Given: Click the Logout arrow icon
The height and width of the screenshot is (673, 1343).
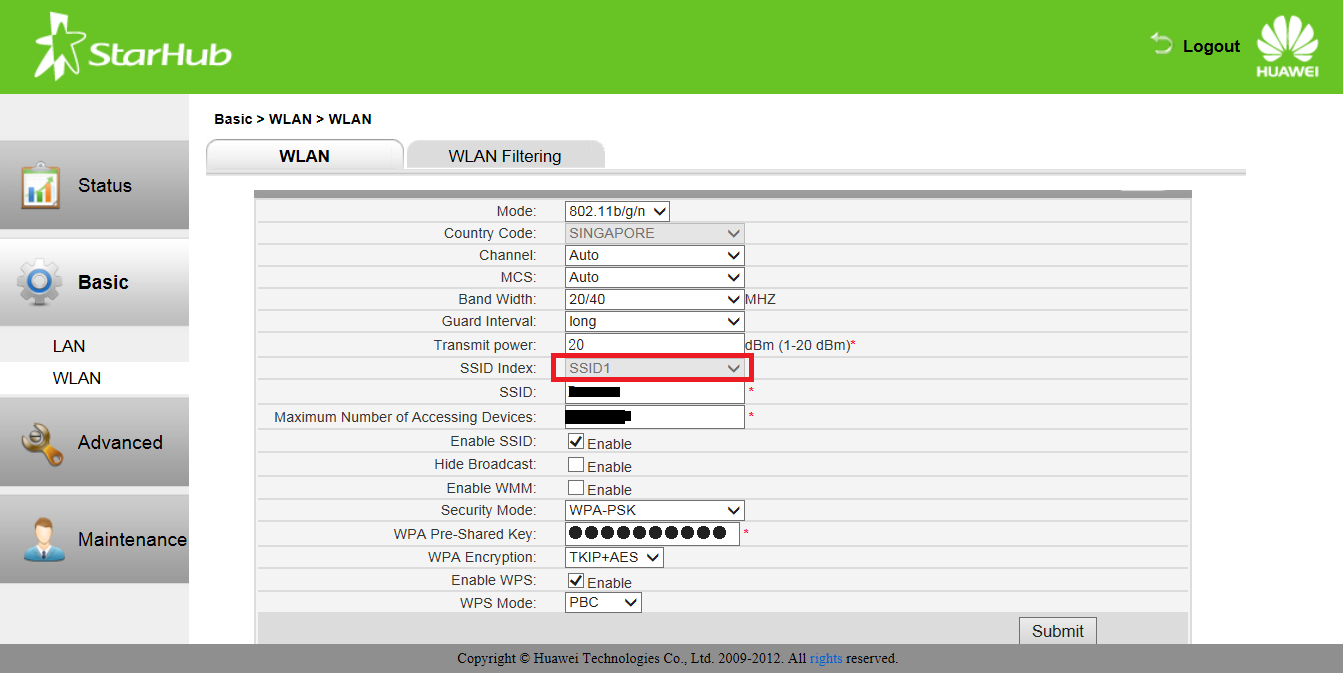Looking at the screenshot, I should click(1161, 44).
